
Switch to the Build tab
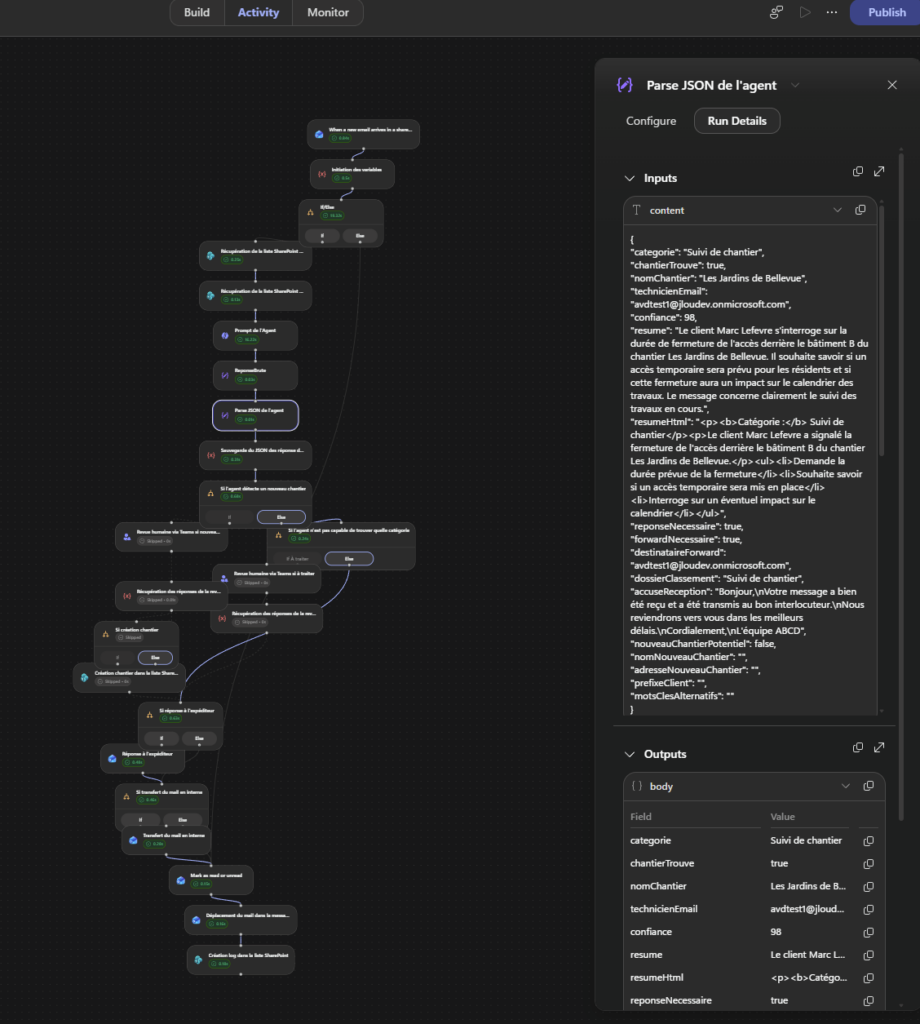(x=197, y=12)
